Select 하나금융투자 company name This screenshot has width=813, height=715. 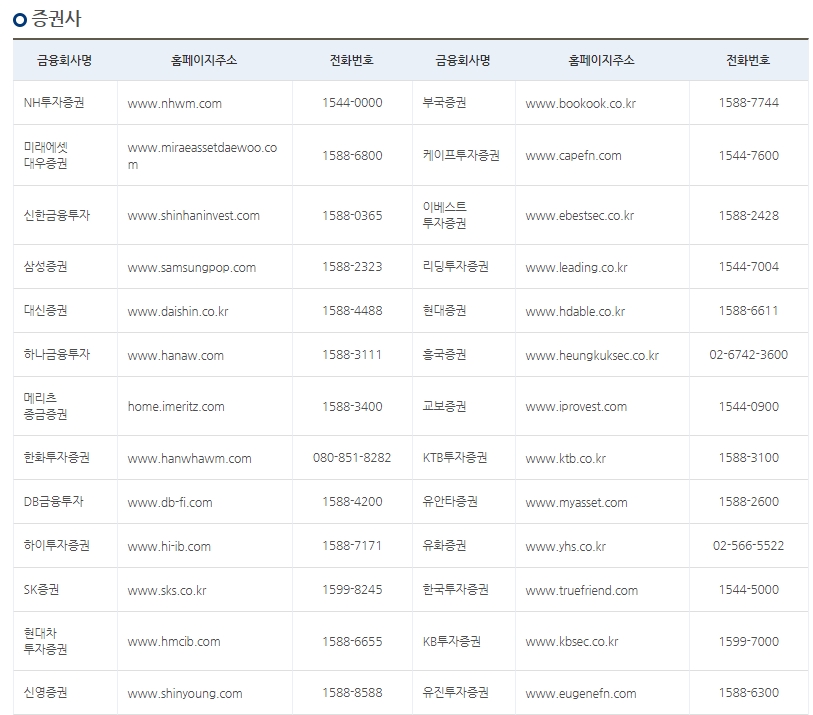point(57,355)
